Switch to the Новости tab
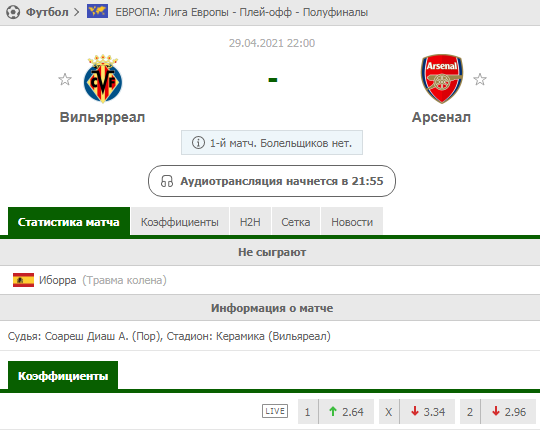The height and width of the screenshot is (431, 540). point(352,222)
